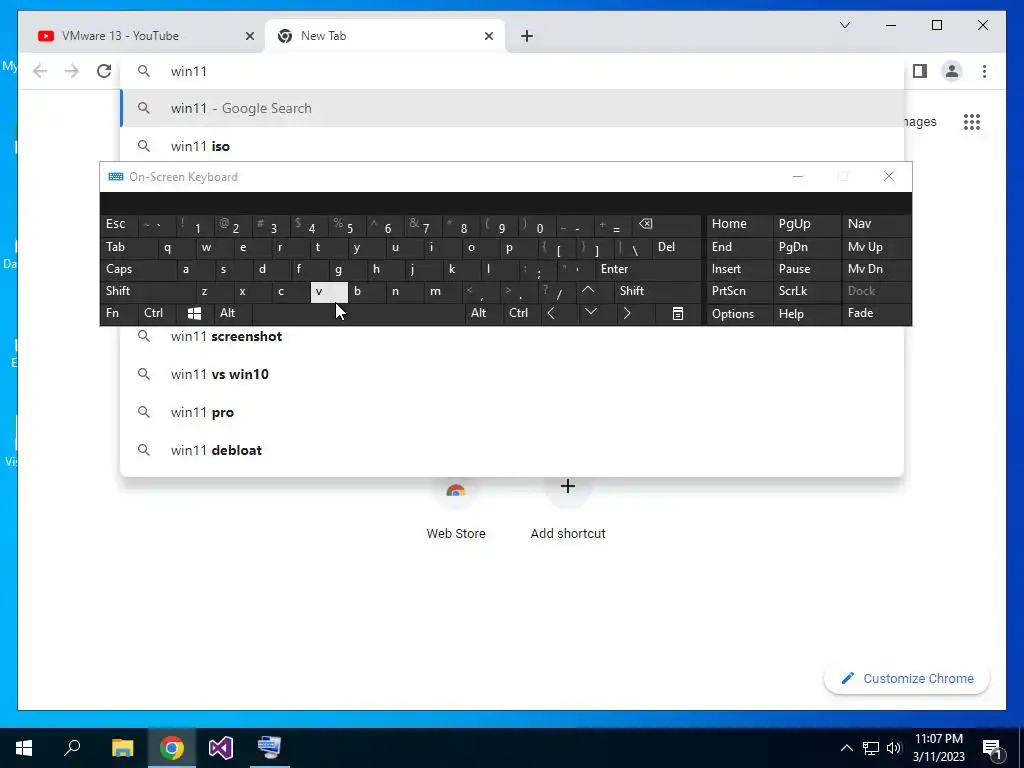This screenshot has width=1024, height=768.
Task: Open Options on the On-Screen Keyboard
Action: [739, 313]
